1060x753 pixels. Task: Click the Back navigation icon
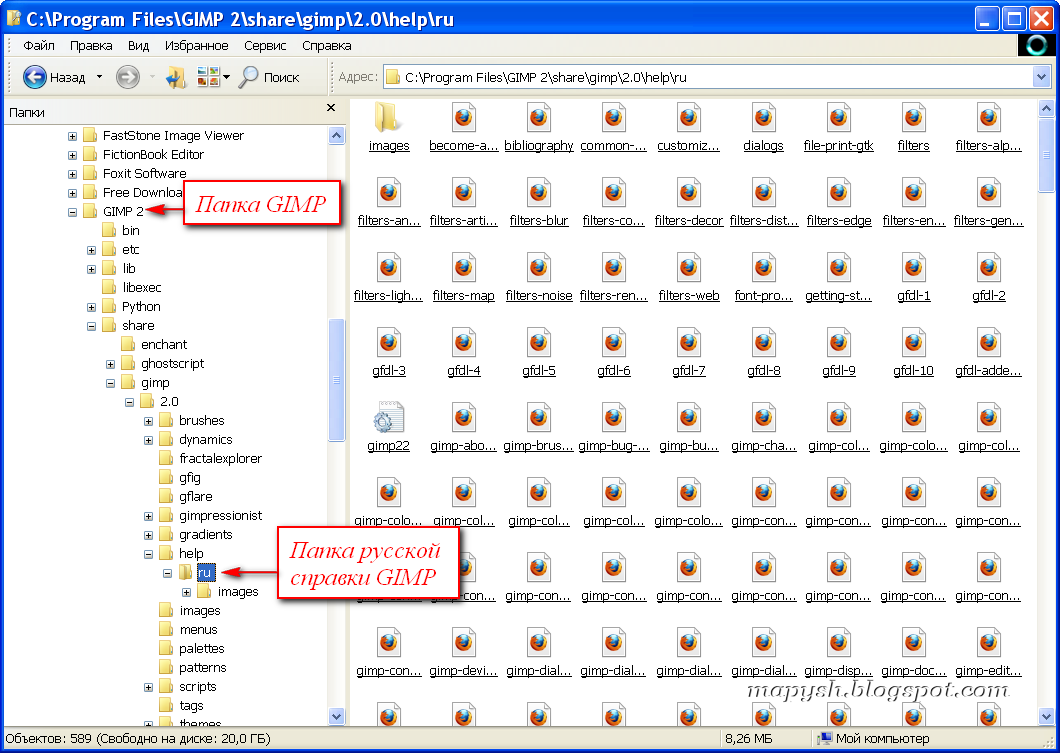(34, 77)
